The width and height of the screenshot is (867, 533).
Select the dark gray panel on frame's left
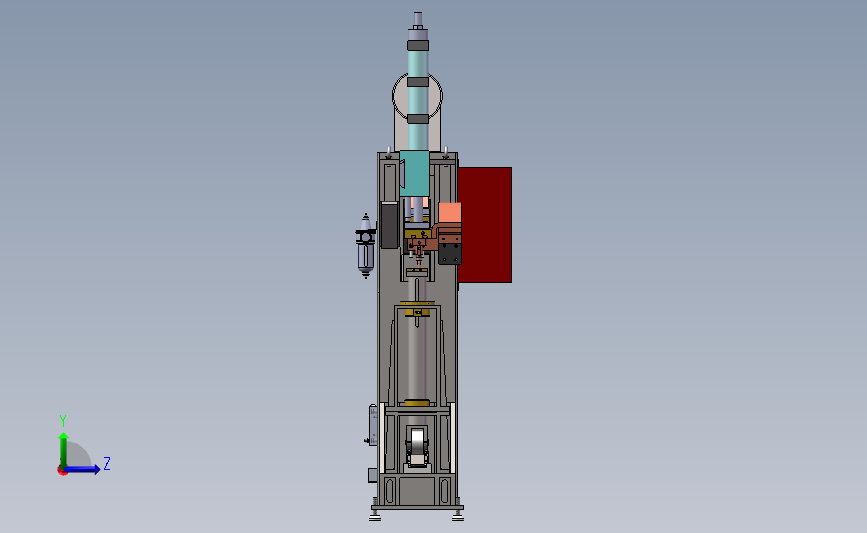(x=389, y=225)
